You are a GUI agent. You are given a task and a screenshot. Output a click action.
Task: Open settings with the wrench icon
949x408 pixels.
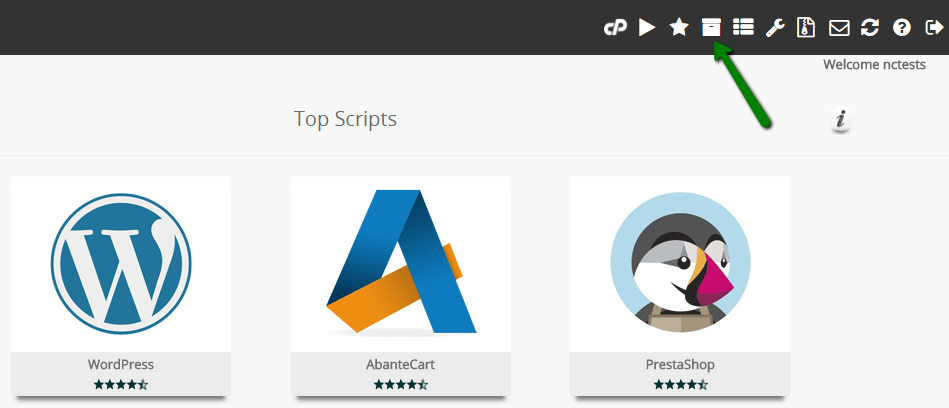tap(775, 28)
